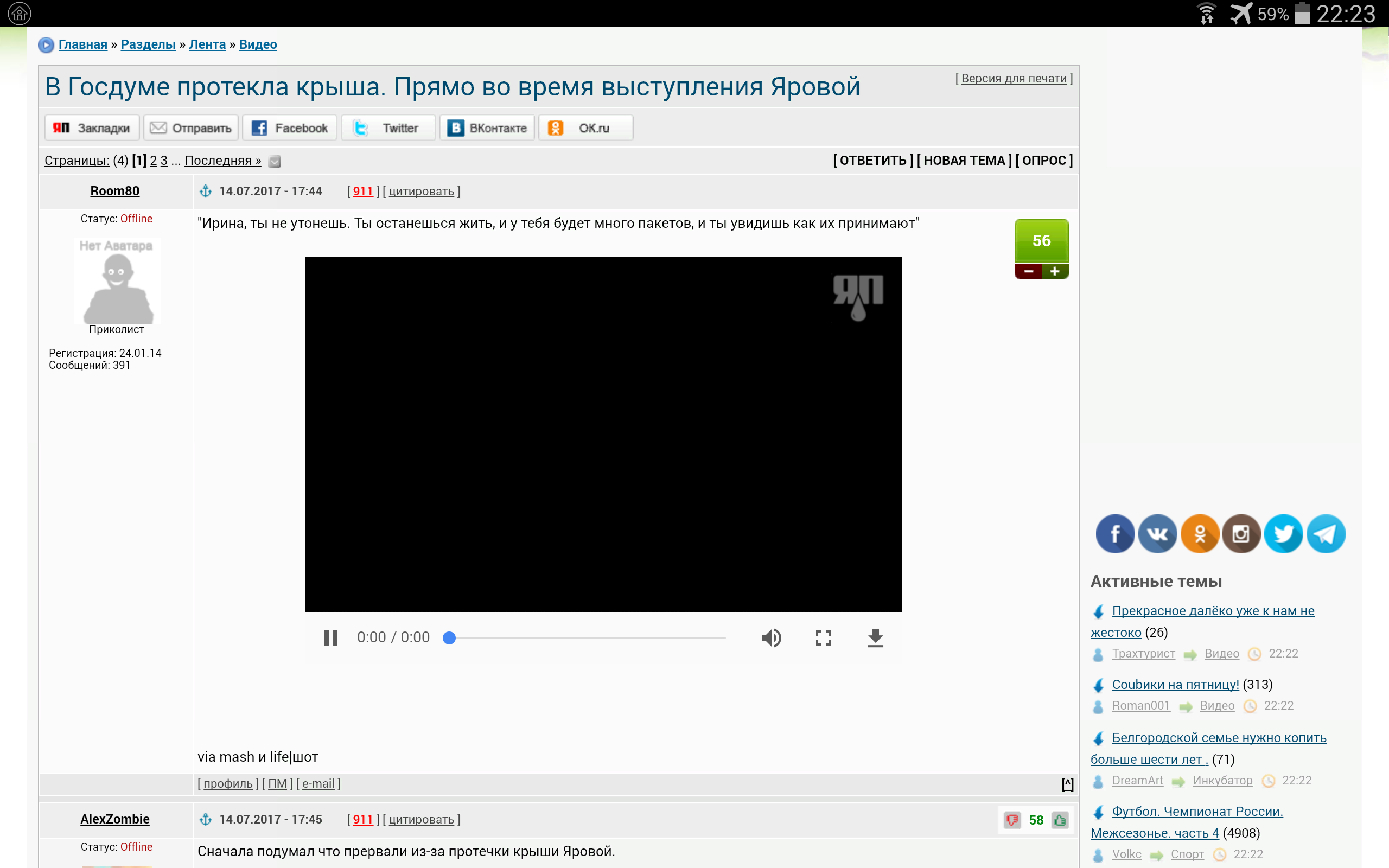Click anchor icon on Room80's post
The image size is (1389, 868).
(206, 191)
